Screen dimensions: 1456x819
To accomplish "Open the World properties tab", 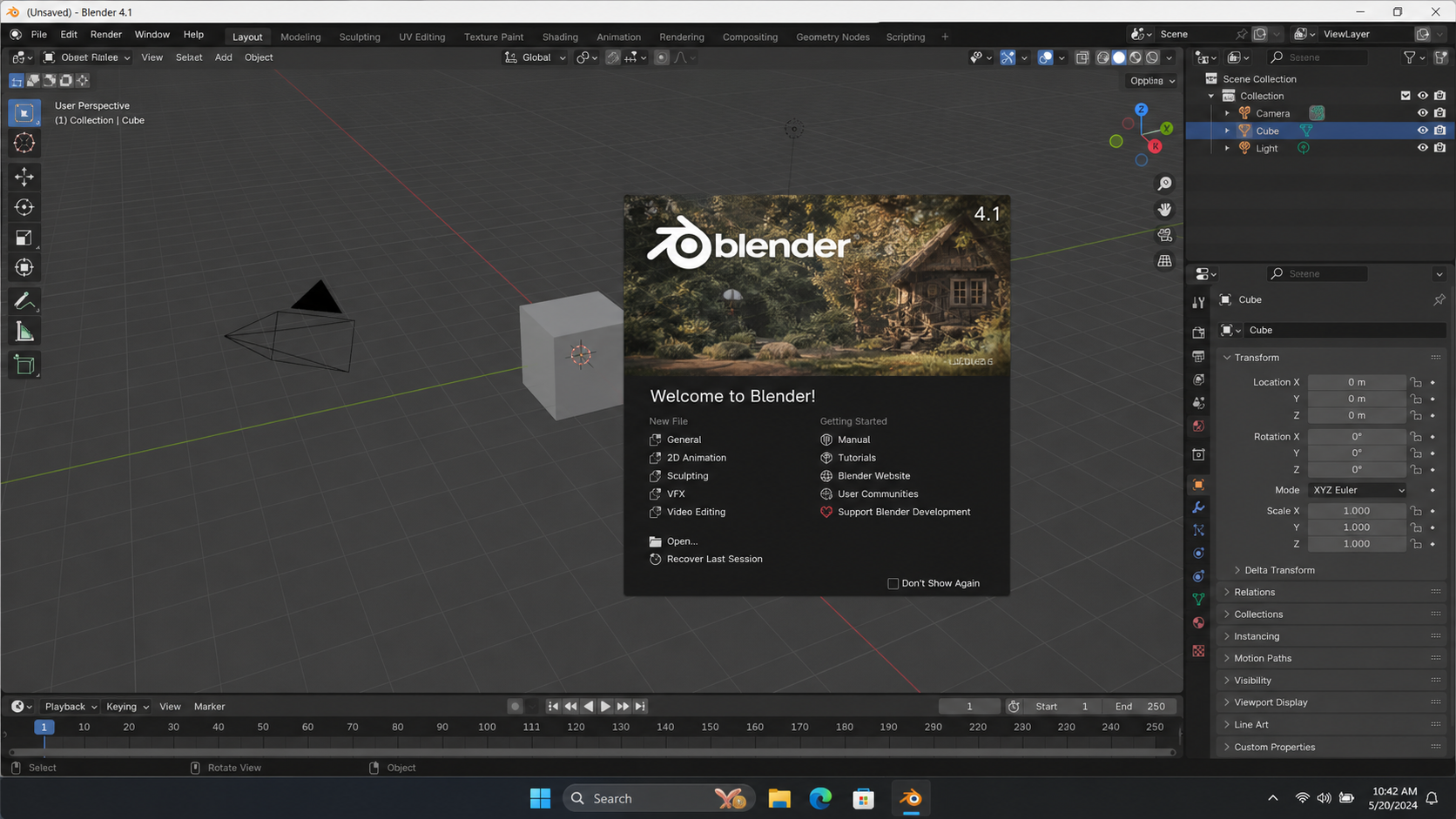I will pos(1199,426).
